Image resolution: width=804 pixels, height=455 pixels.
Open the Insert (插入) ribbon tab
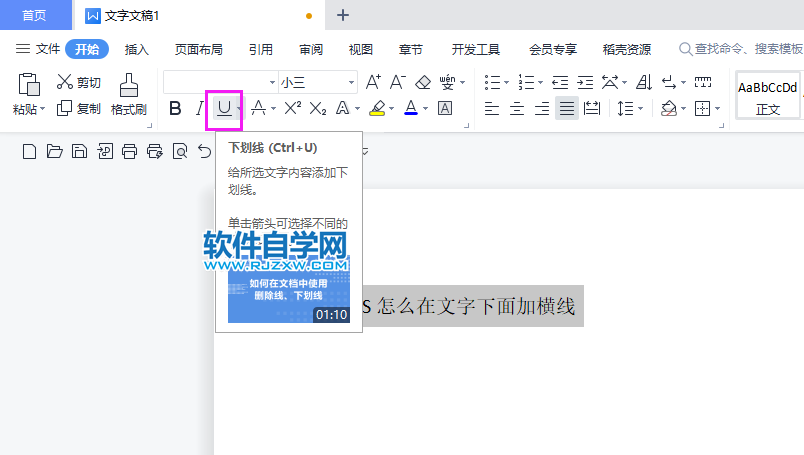coord(137,49)
